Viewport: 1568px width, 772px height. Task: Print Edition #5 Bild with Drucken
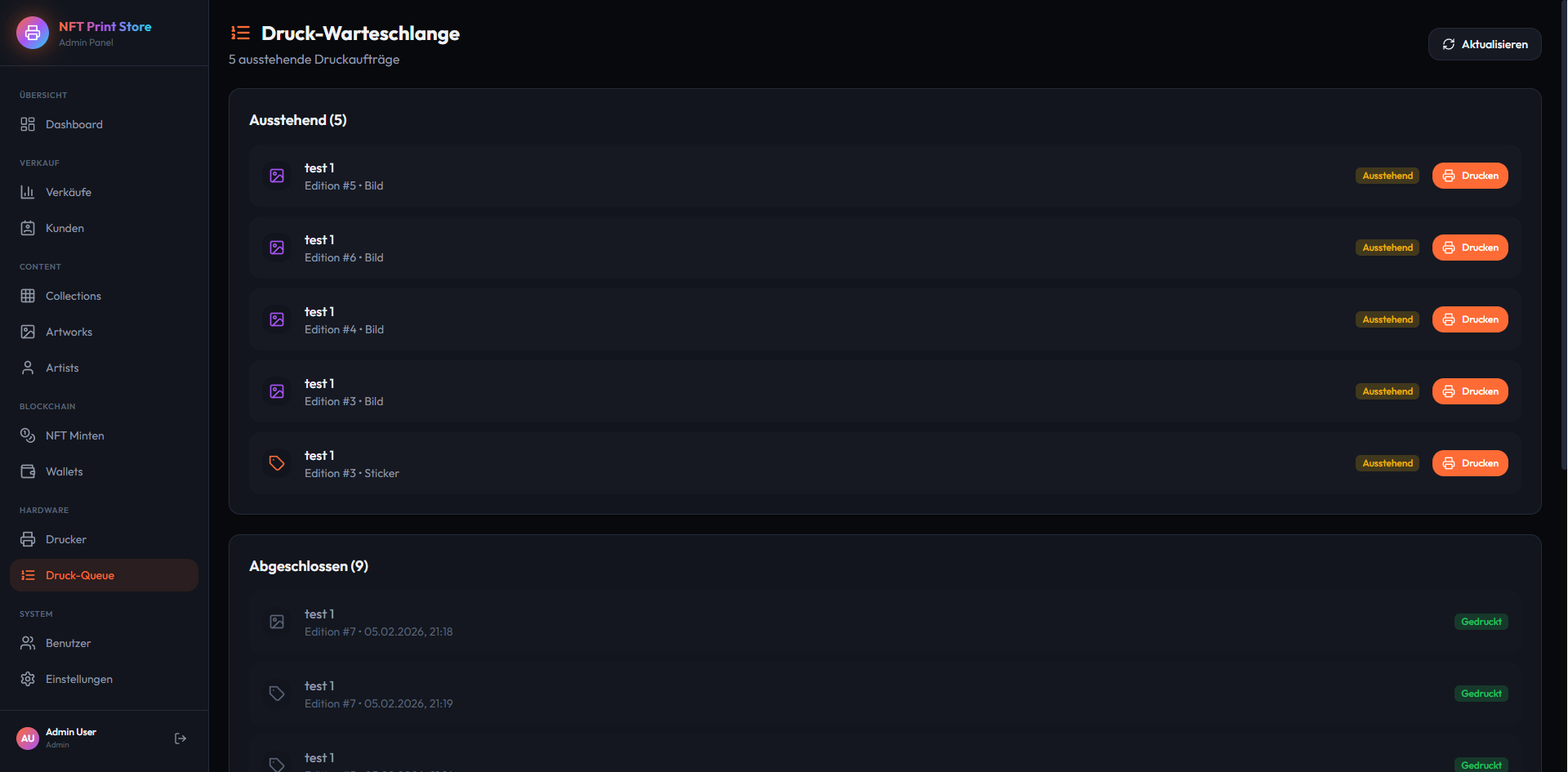pos(1470,176)
